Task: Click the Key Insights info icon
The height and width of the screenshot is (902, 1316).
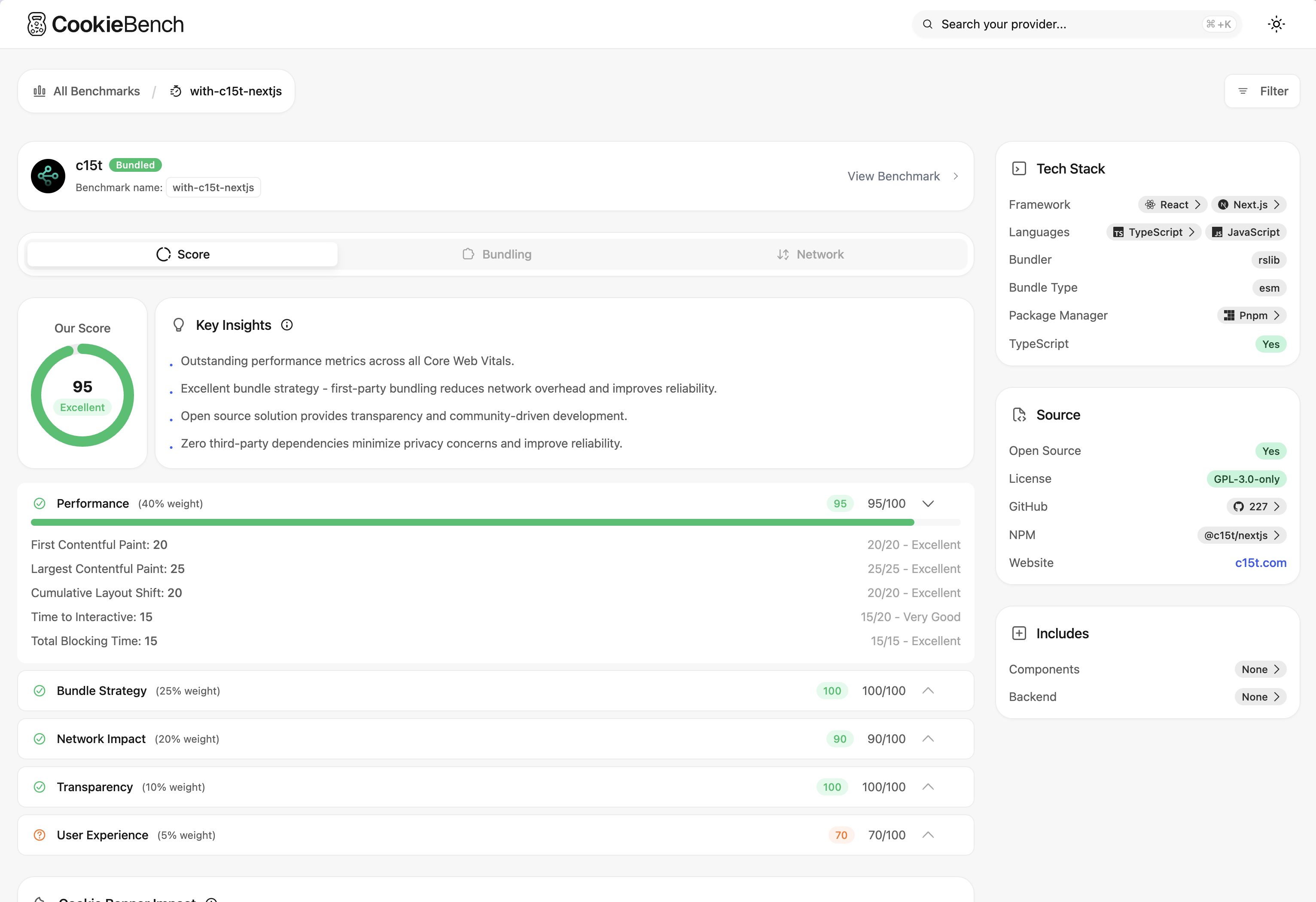Action: pos(287,325)
